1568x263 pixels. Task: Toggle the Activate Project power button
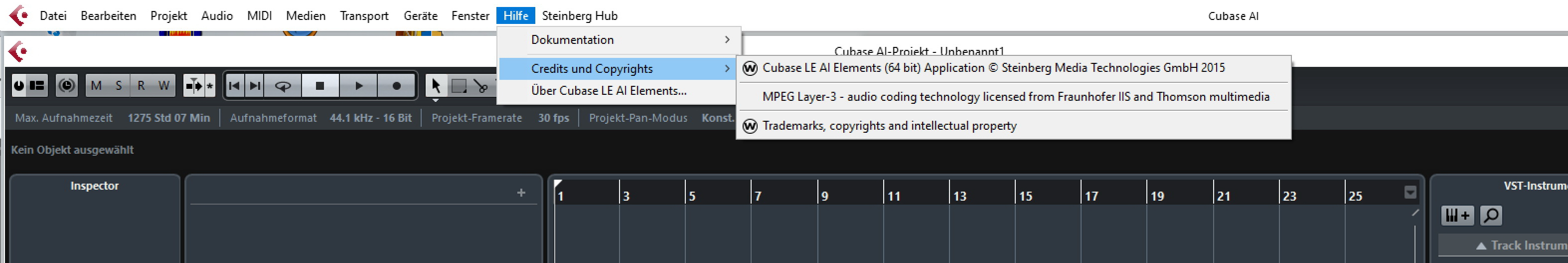[x=19, y=86]
